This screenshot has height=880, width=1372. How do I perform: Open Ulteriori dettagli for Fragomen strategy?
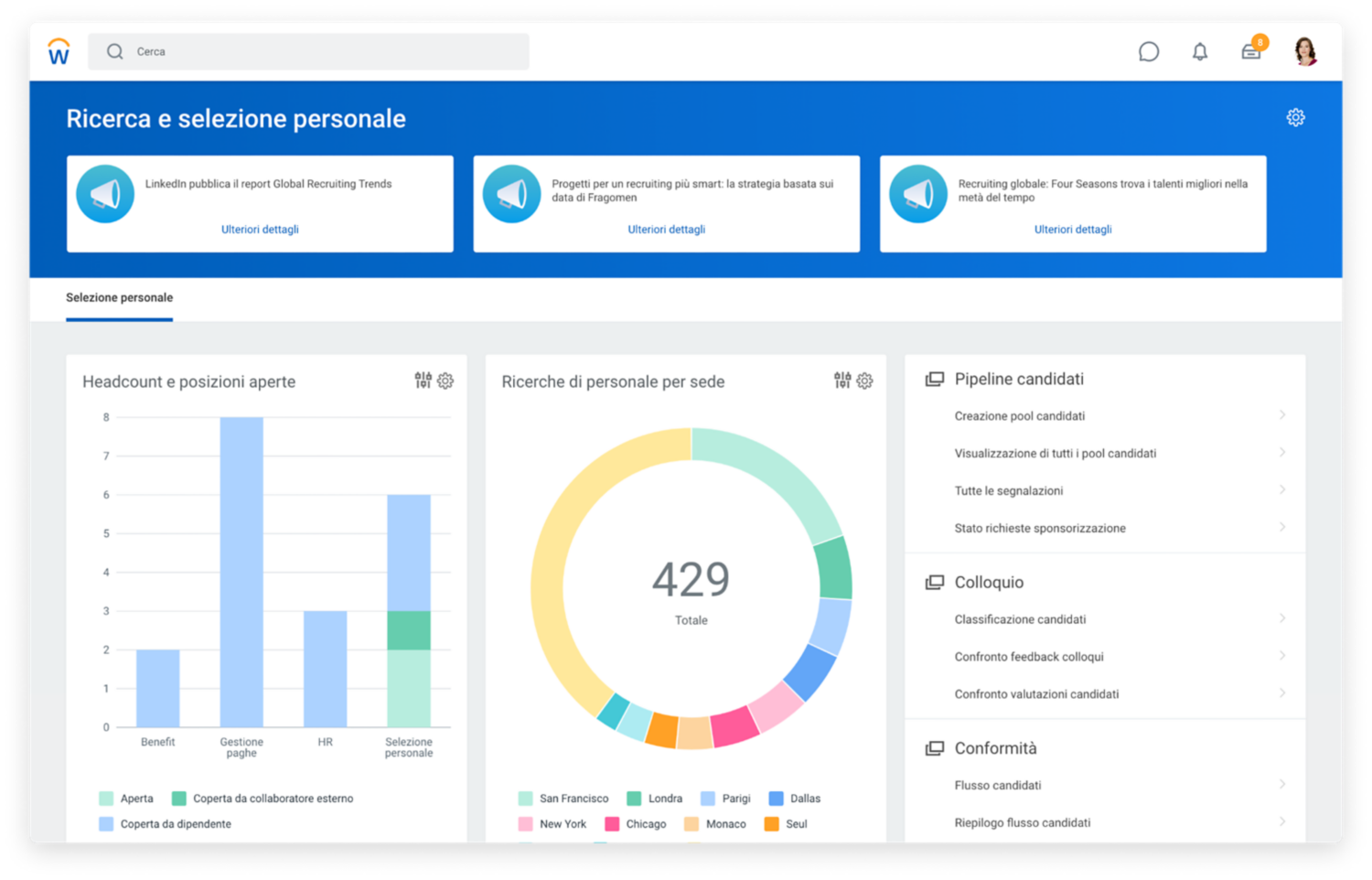click(666, 230)
